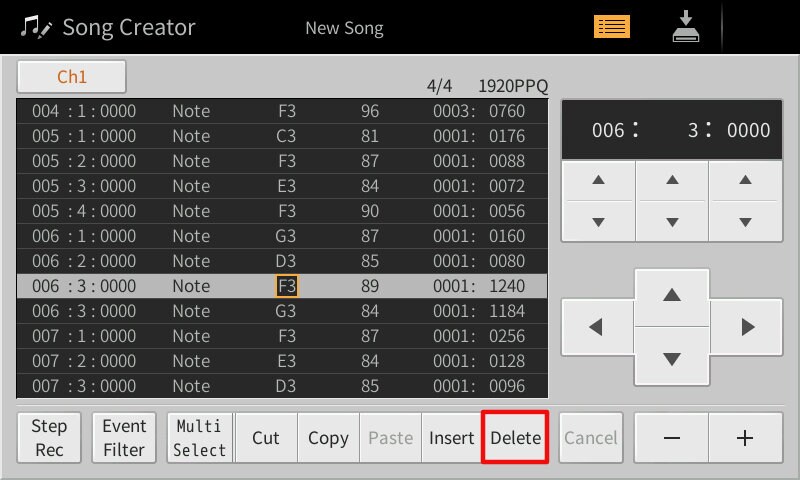Increase the clock value 0000 upward
The width and height of the screenshot is (800, 480).
tap(744, 181)
